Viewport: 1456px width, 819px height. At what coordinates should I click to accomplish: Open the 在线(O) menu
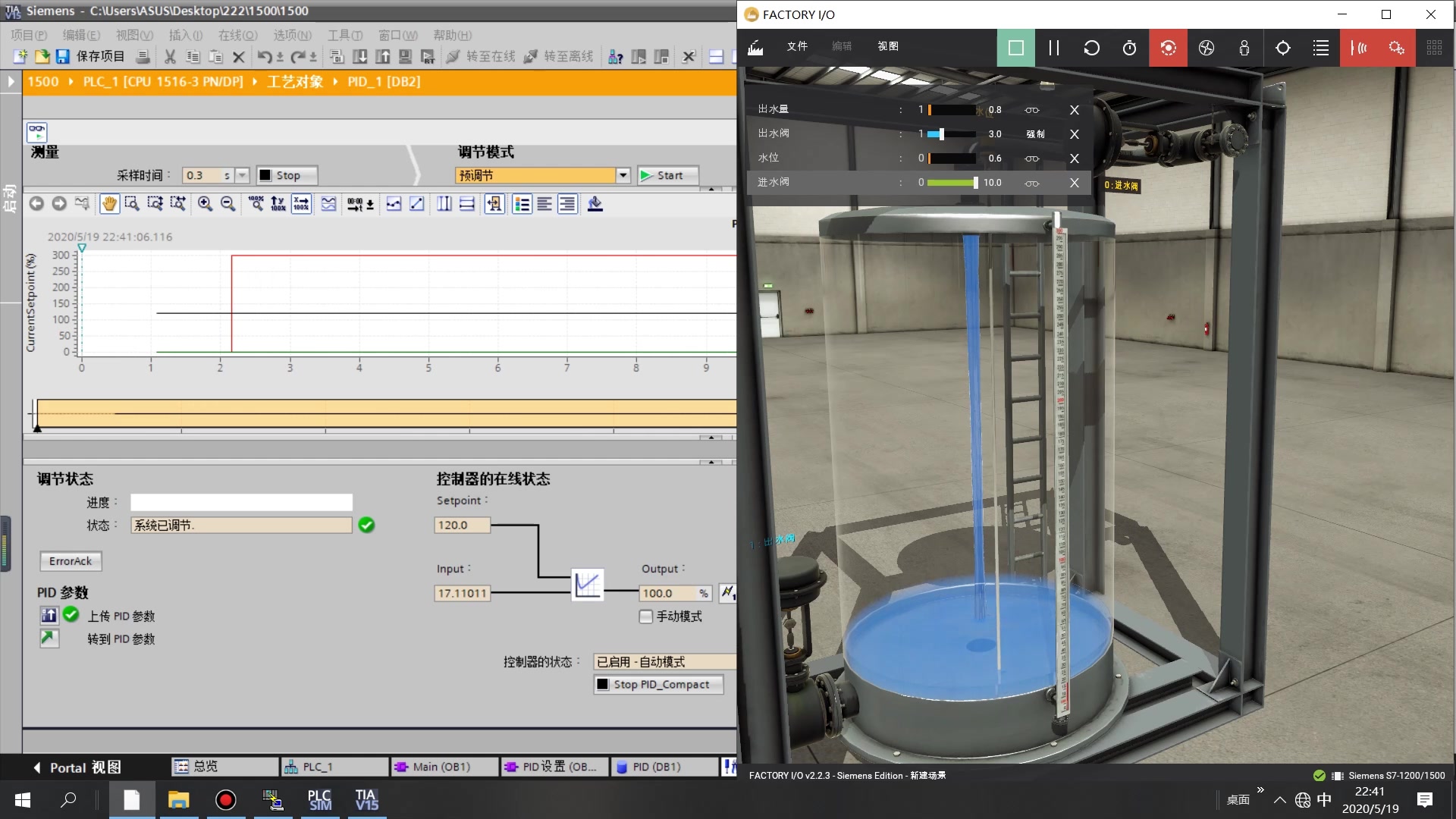click(x=237, y=35)
